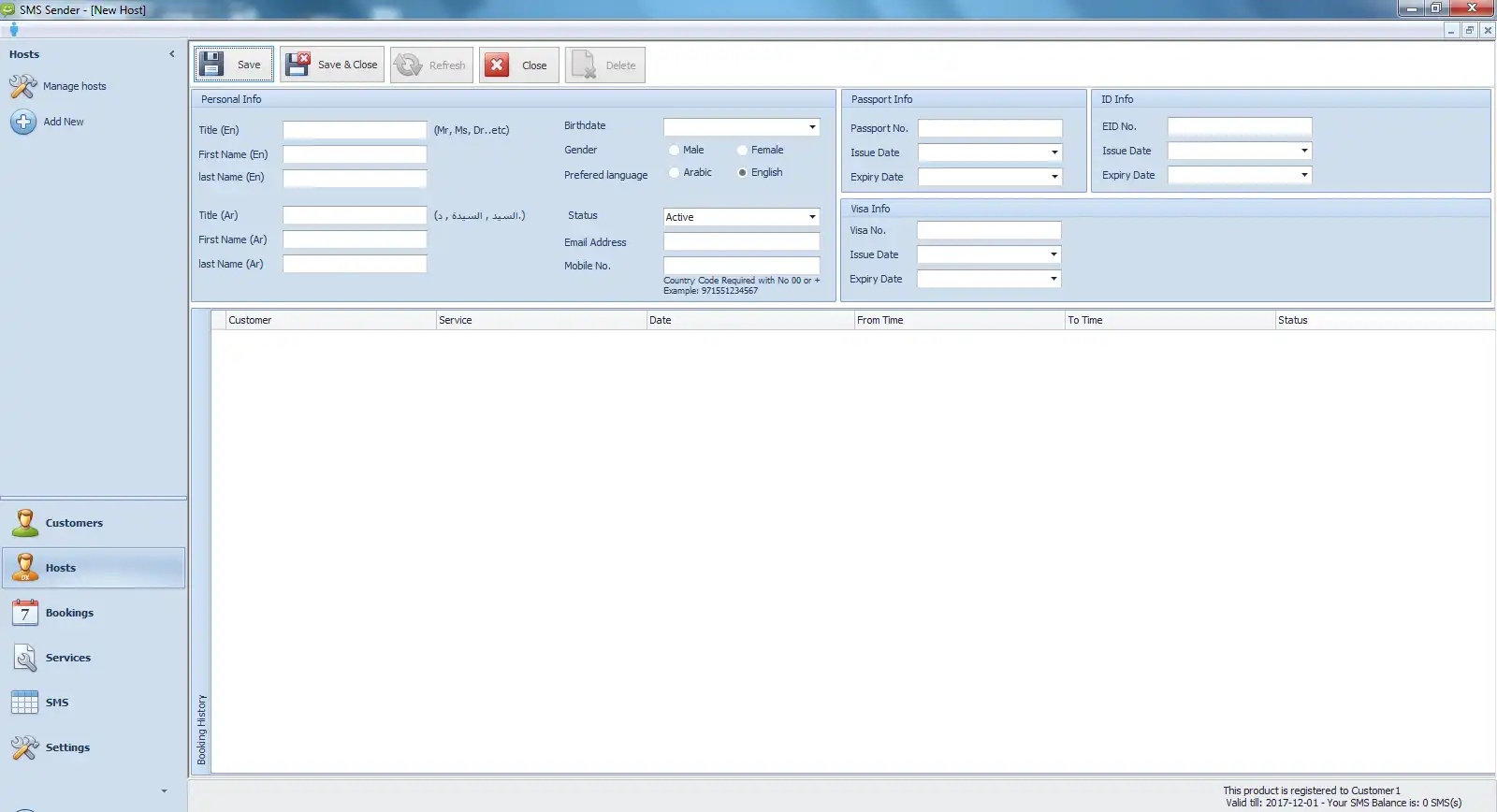Open the Settings navigation section
The height and width of the screenshot is (812, 1497).
(94, 747)
